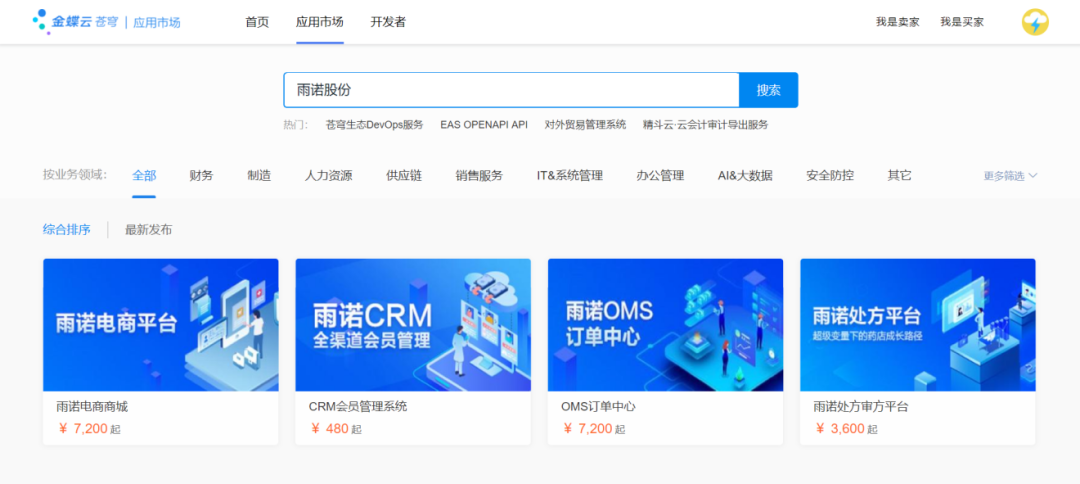Filter by 财务 business category
Screen dimensions: 1080x484
[x=201, y=176]
